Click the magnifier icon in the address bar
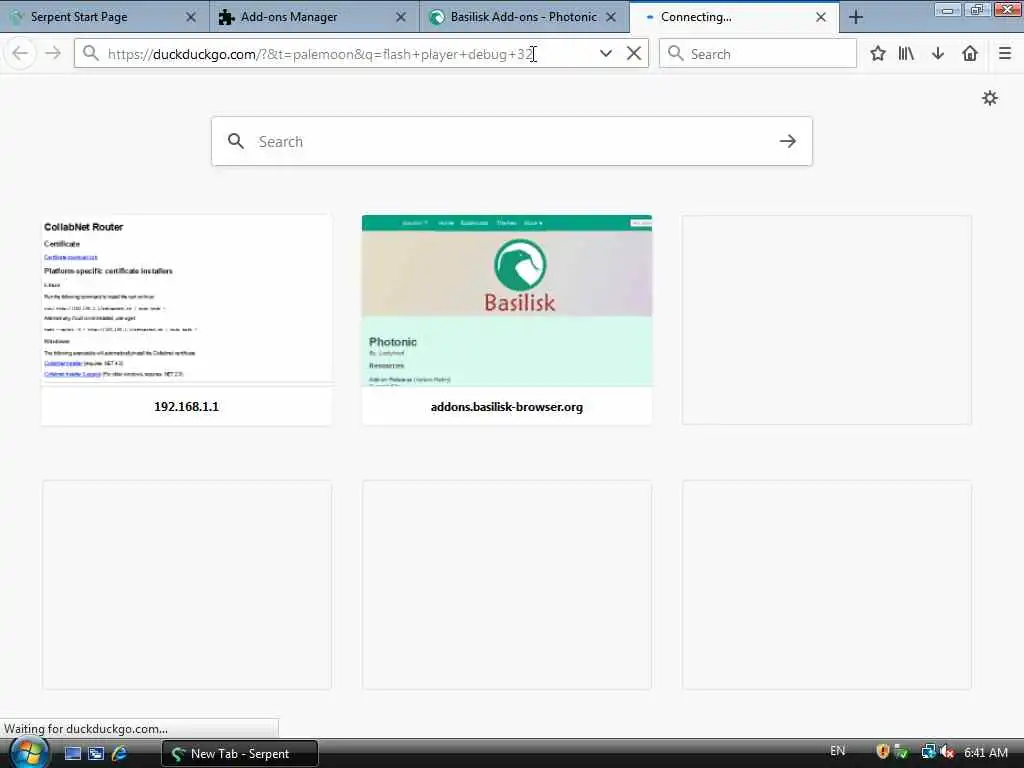This screenshot has width=1024, height=768. point(91,54)
